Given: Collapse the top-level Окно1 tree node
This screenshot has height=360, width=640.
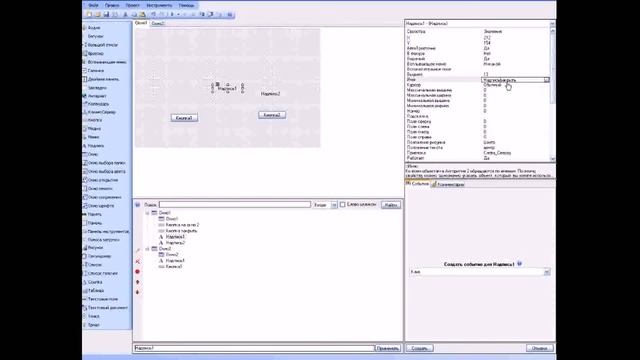Looking at the screenshot, I should [x=147, y=213].
